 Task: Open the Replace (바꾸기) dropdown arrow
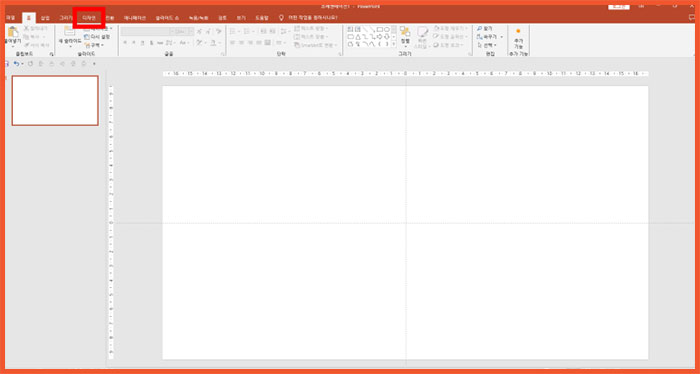pyautogui.click(x=502, y=37)
